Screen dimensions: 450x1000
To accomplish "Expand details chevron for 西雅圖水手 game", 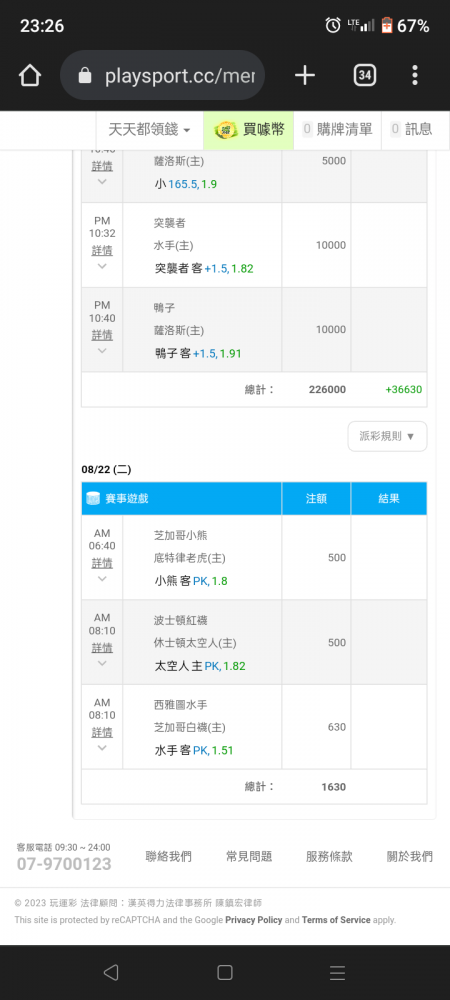I will click(102, 748).
